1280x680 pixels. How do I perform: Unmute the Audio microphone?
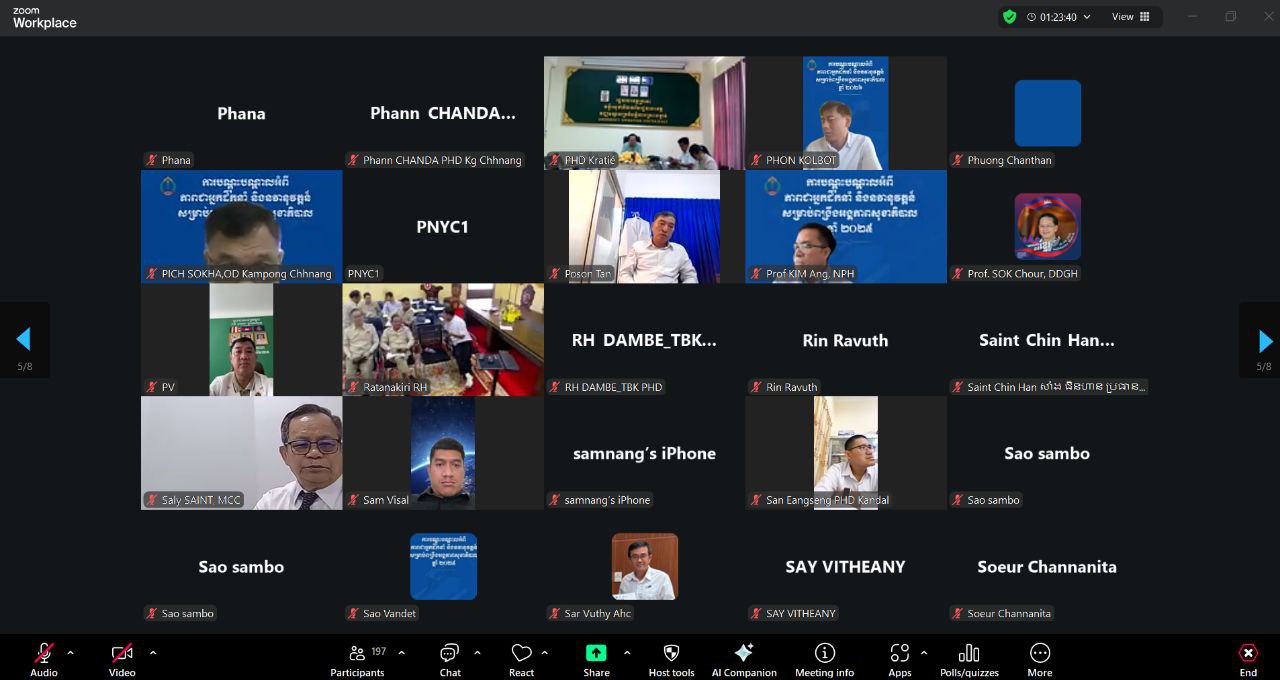point(44,653)
